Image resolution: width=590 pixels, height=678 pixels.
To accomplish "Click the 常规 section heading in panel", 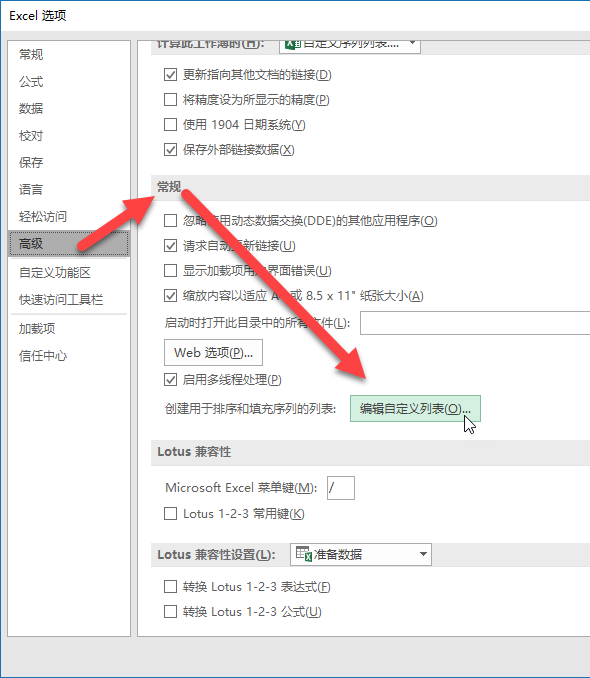I will 169,187.
